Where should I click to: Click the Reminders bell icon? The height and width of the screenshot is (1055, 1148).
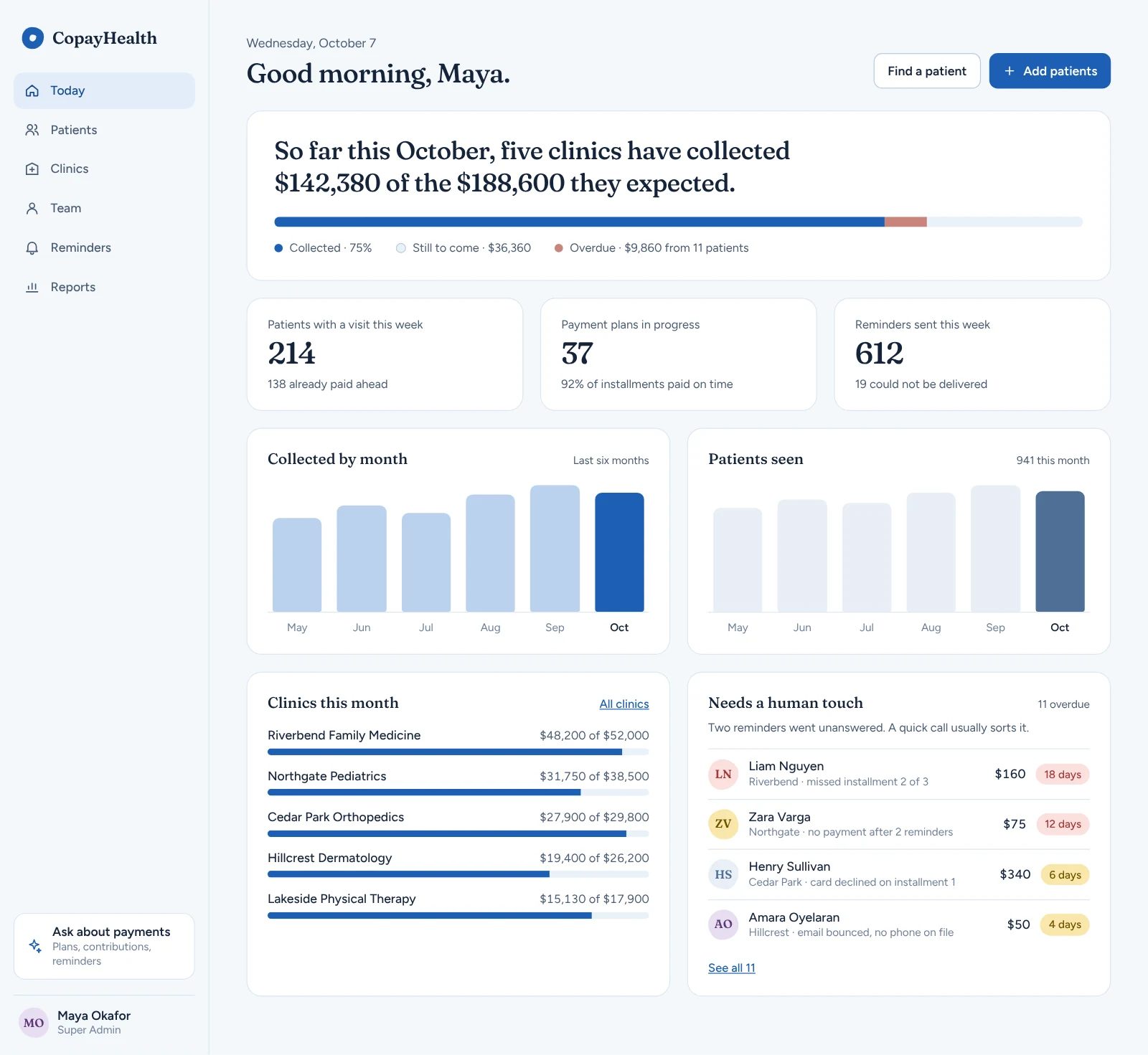pyautogui.click(x=32, y=248)
